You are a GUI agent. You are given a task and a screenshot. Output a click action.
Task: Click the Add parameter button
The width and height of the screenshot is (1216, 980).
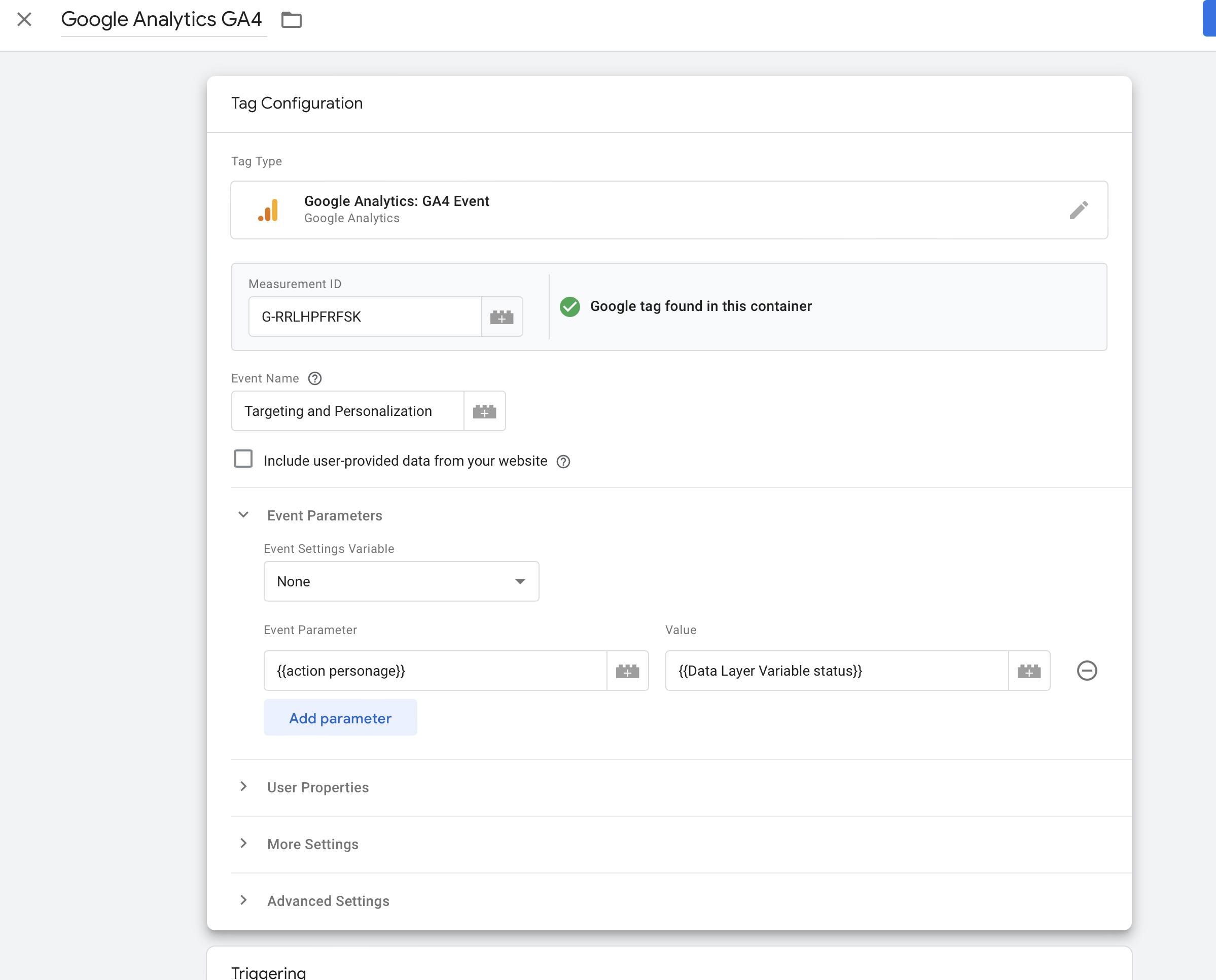pos(340,718)
